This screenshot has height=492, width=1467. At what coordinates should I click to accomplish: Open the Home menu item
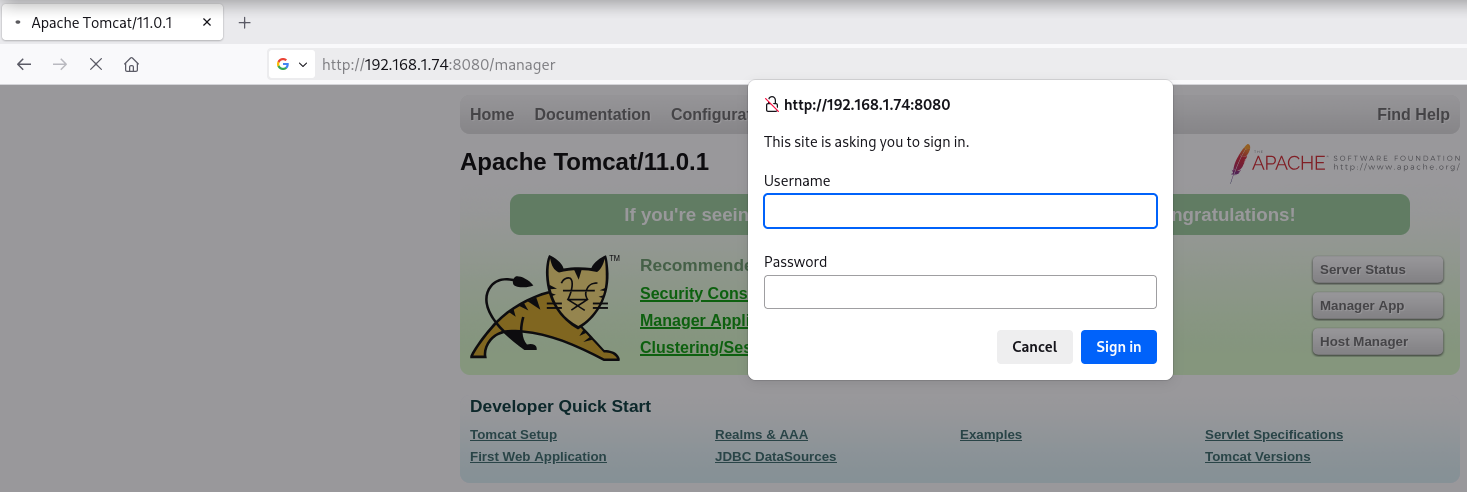[x=491, y=115]
